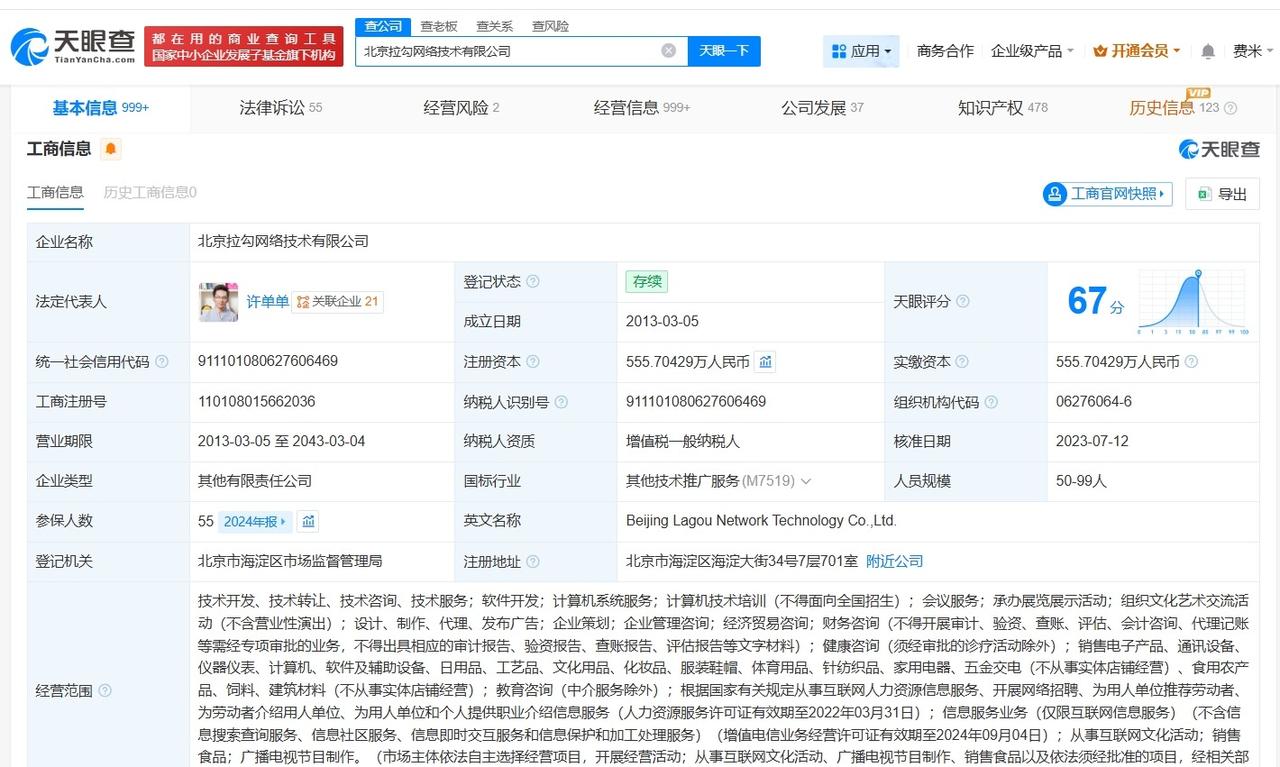Click the business term 2013-03-05 至 2043-03-04

(x=282, y=442)
